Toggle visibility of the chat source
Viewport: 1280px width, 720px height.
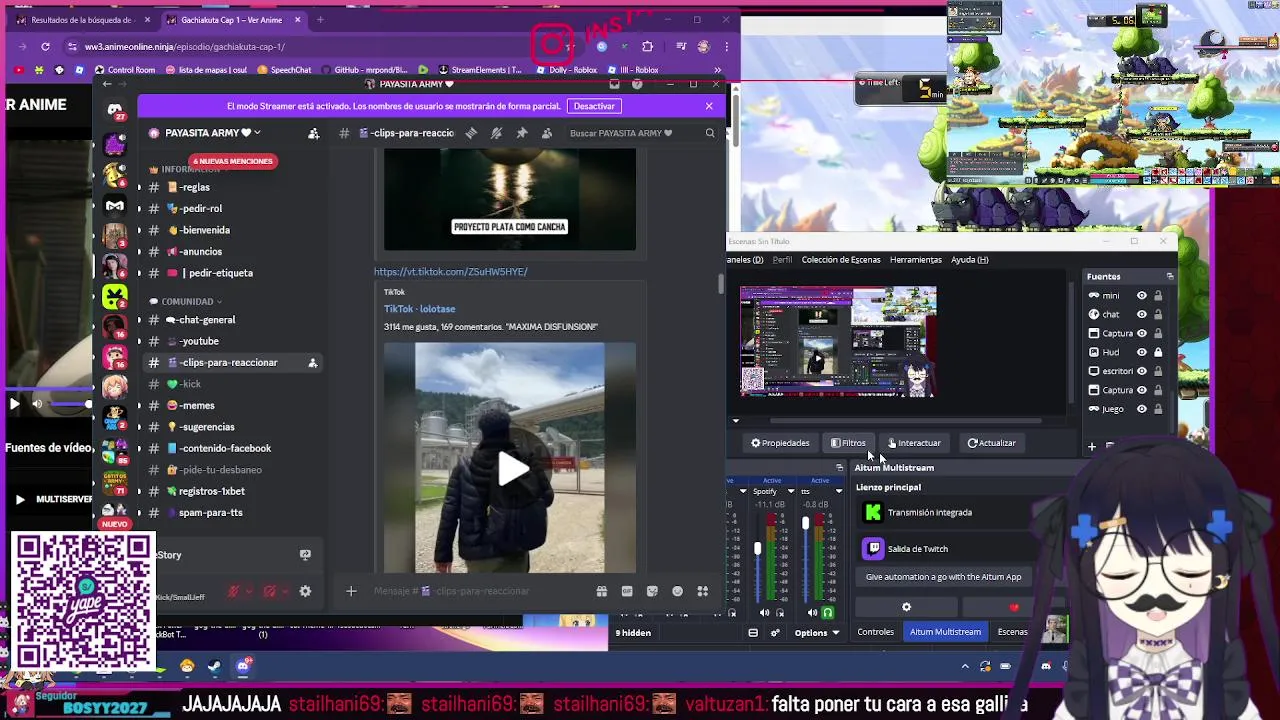pos(1141,315)
